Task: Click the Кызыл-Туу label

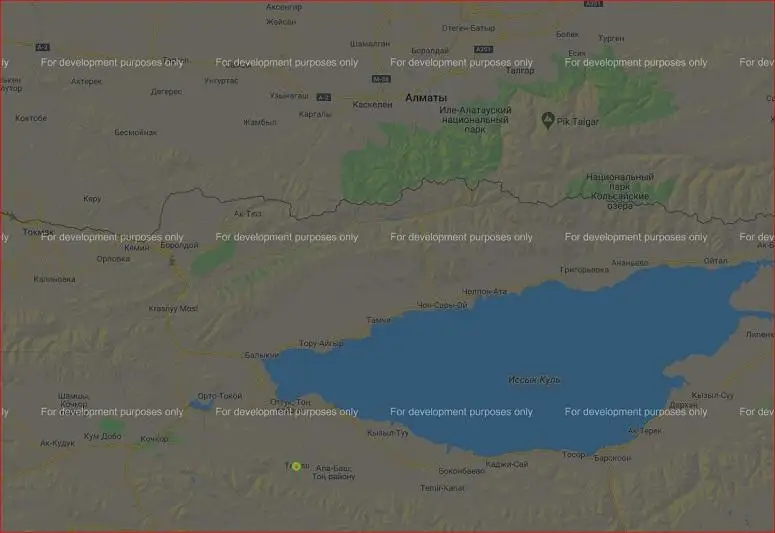Action: (x=388, y=433)
